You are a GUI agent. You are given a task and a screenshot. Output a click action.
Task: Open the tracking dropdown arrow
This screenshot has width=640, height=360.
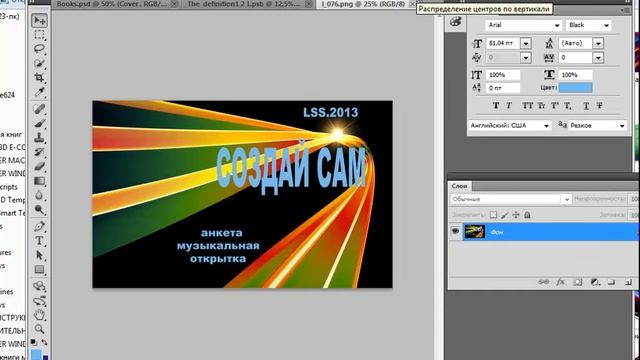pos(598,58)
